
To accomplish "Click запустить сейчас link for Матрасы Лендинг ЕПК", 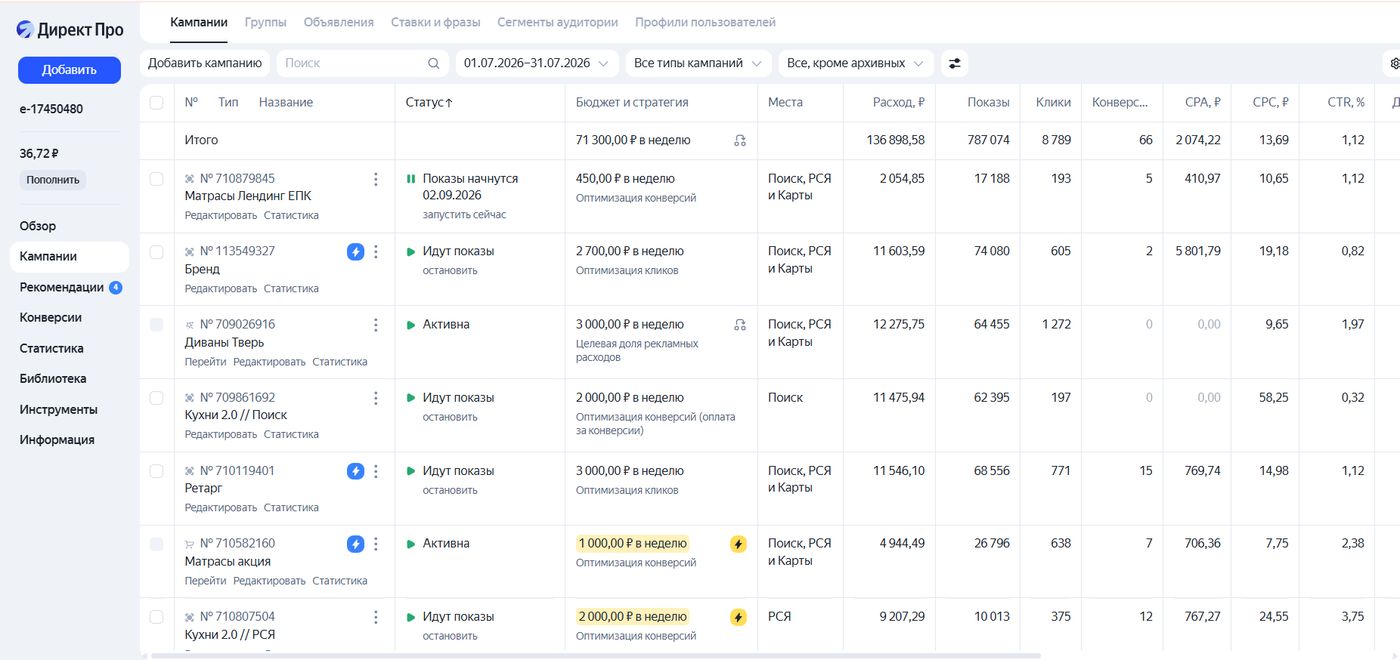I will click(x=464, y=215).
